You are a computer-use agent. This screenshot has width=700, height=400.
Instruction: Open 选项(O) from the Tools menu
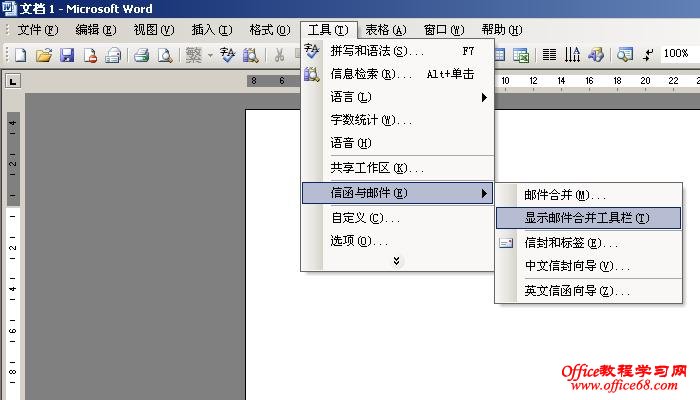click(x=397, y=241)
